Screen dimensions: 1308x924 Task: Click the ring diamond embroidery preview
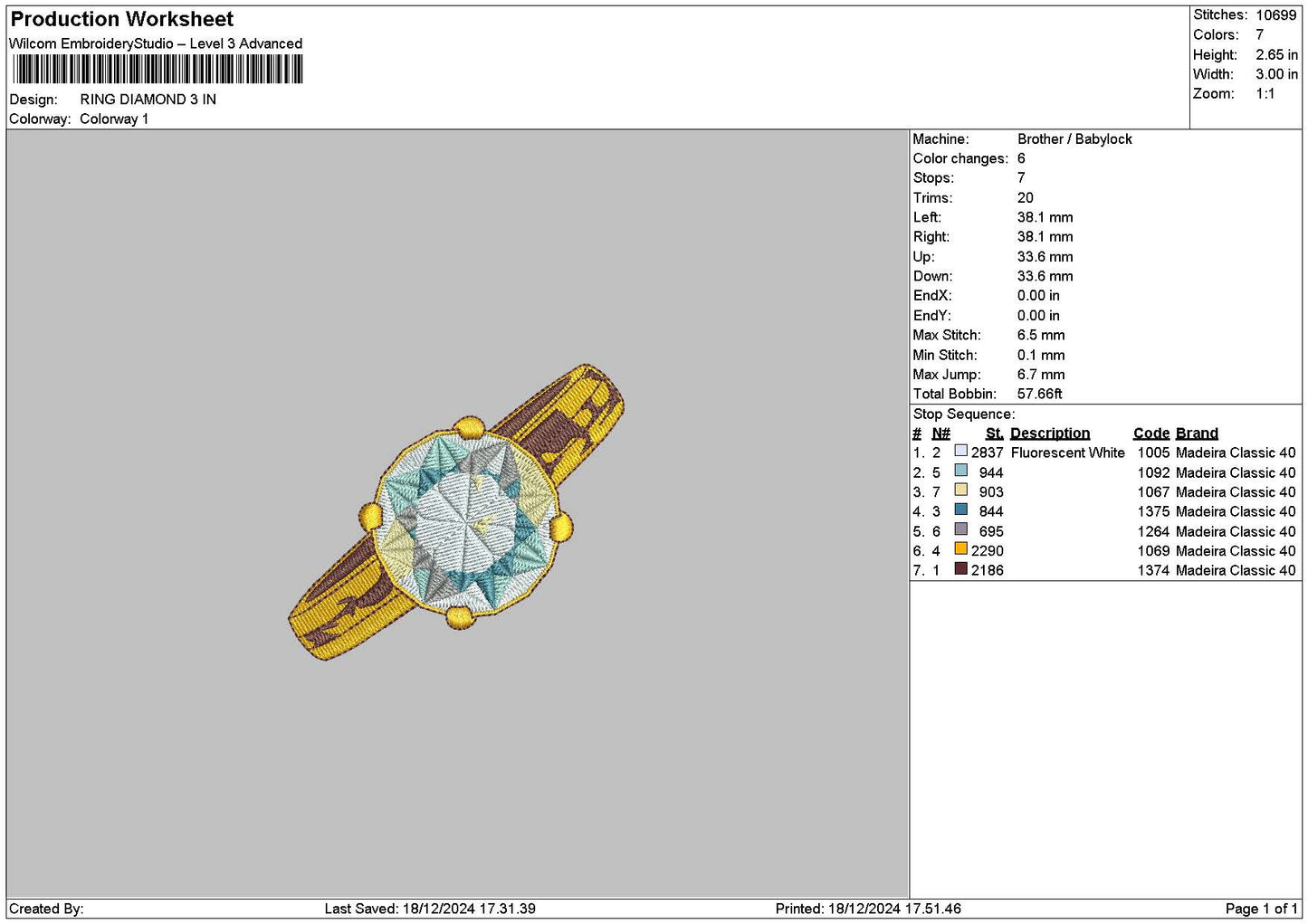click(x=457, y=511)
